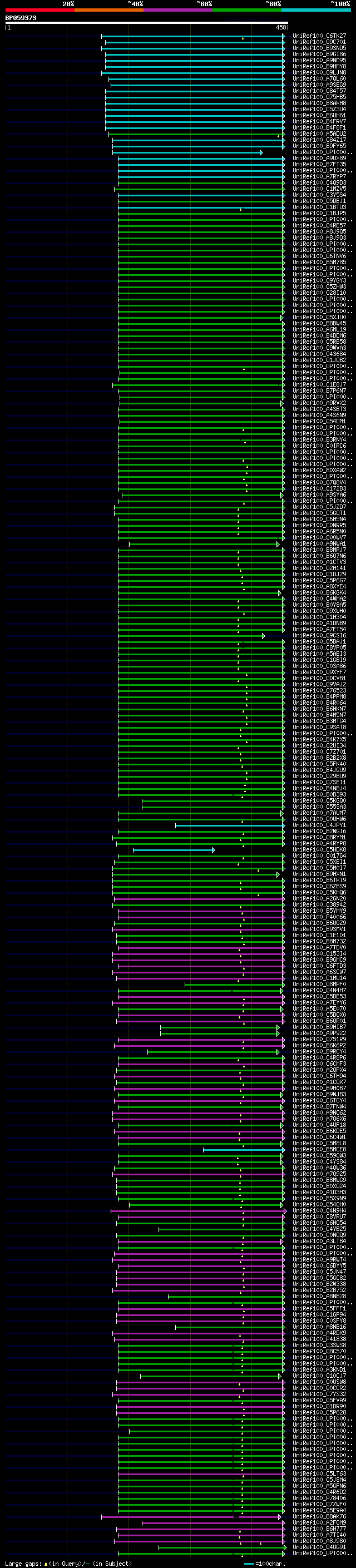Click the red 20% identity legend segment
The width and height of the screenshot is (356, 1568).
point(39,10)
